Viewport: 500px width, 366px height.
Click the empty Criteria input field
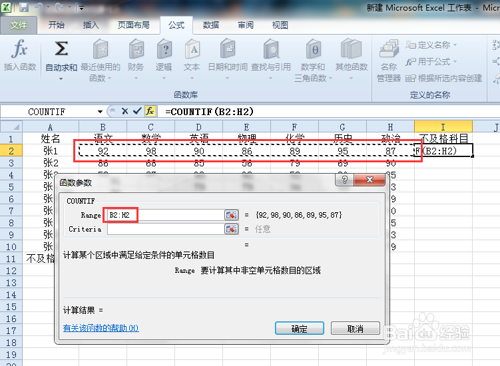pos(166,229)
